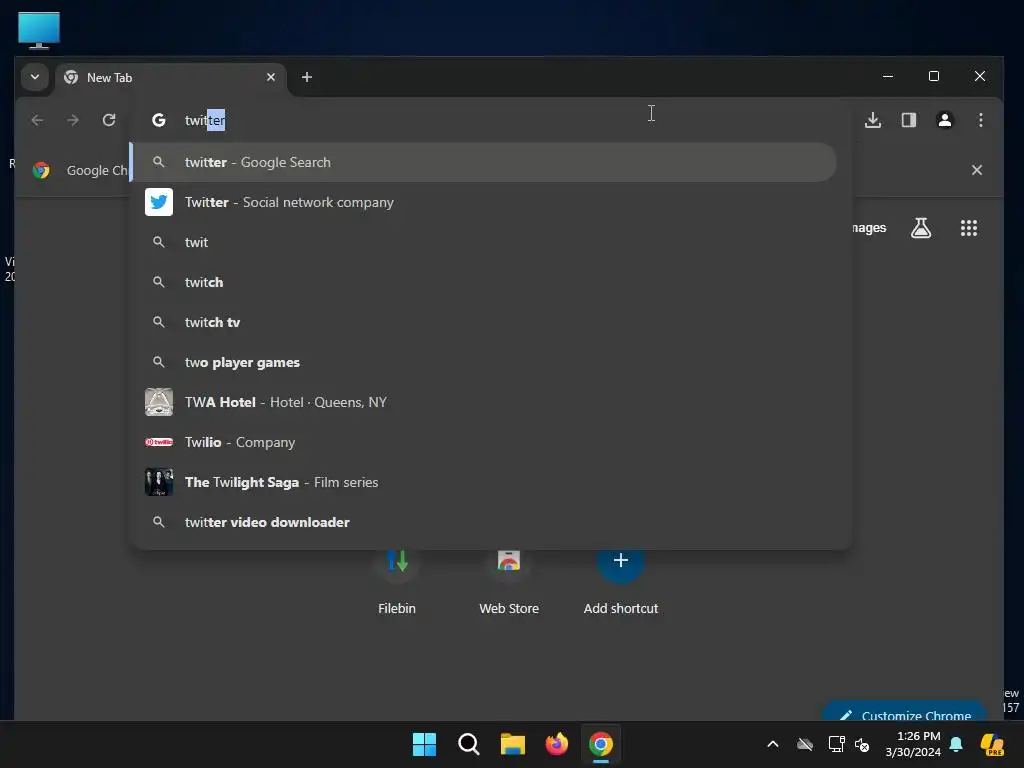Open the Filebin shortcut
This screenshot has width=1024, height=768.
(x=397, y=583)
